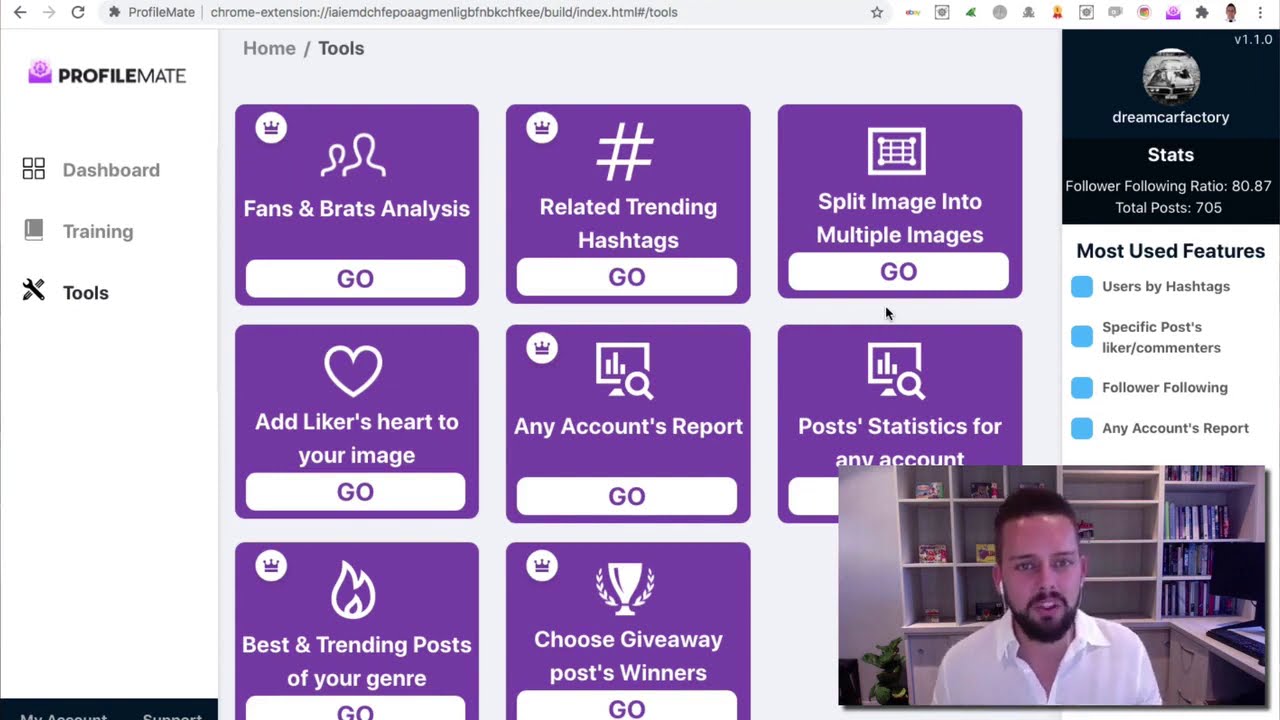Click crown badge on Any Account's Report card
The image size is (1280, 720).
click(542, 348)
